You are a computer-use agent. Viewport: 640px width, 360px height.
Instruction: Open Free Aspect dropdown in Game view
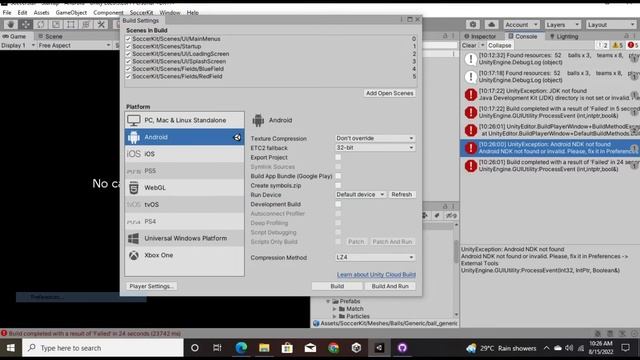click(74, 45)
